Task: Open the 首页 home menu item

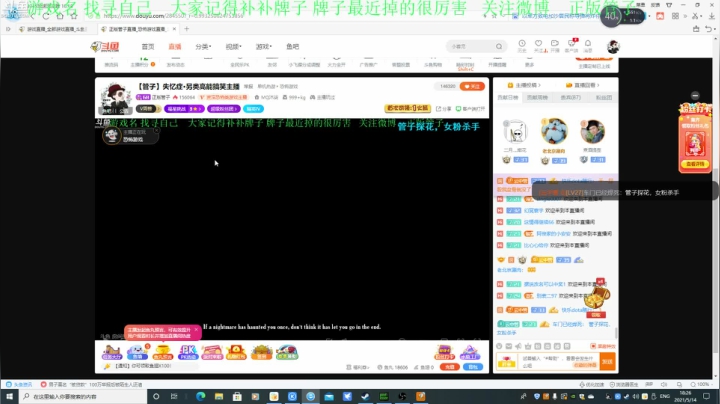Action: tap(148, 47)
